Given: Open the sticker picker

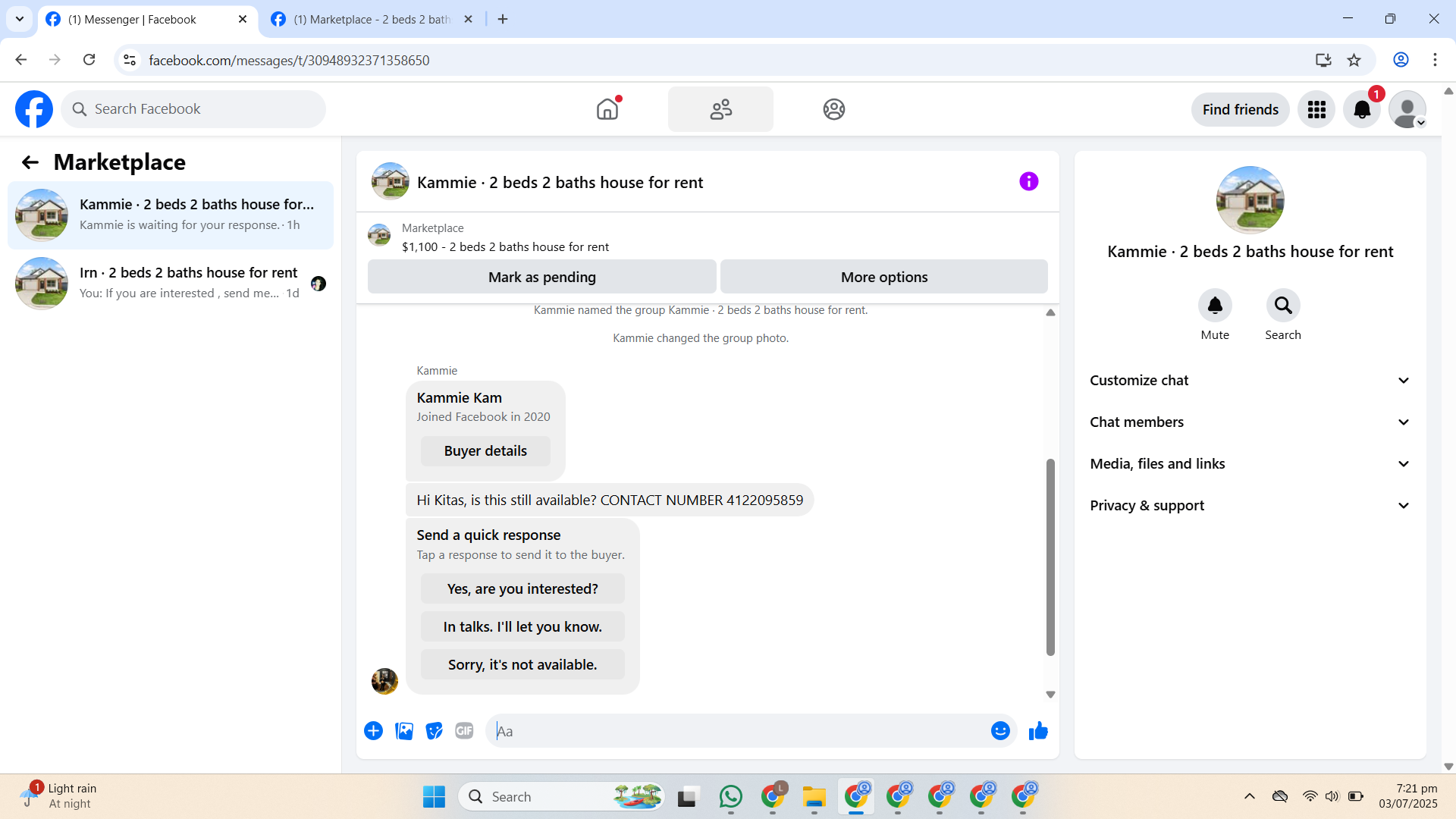Looking at the screenshot, I should pos(434,731).
